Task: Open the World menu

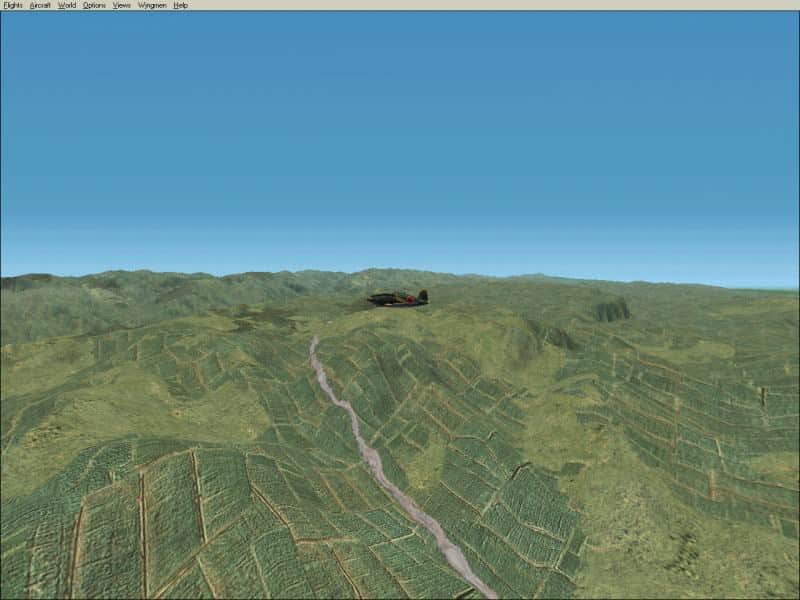Action: point(67,5)
